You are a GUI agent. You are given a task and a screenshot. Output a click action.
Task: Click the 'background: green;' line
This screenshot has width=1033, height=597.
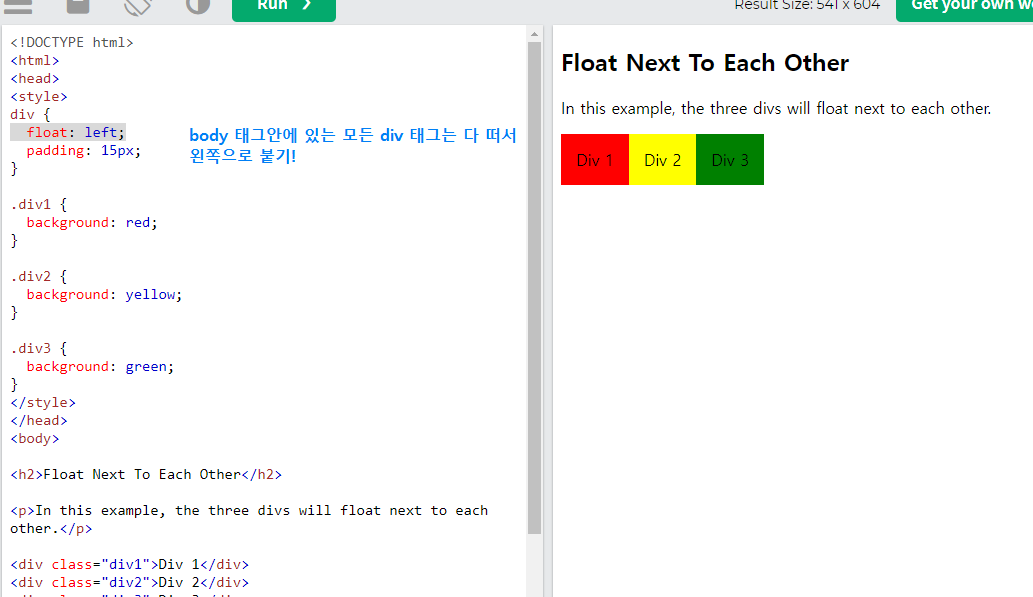click(x=100, y=366)
